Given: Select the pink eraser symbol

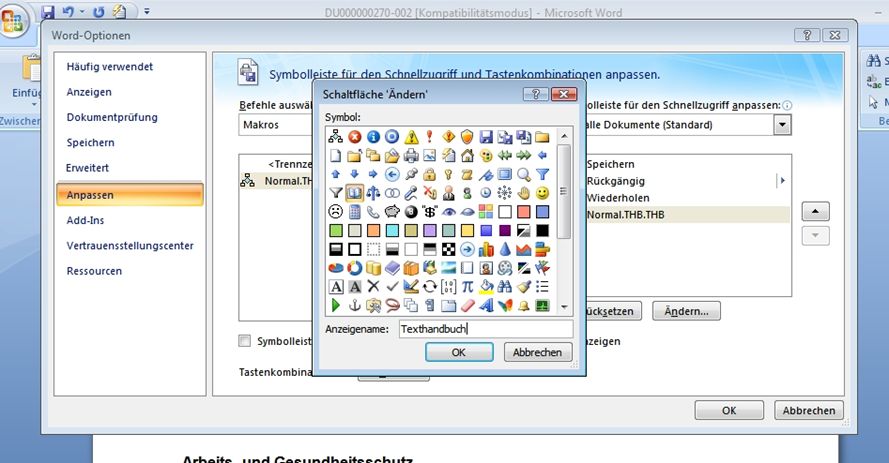Looking at the screenshot, I should [x=467, y=305].
